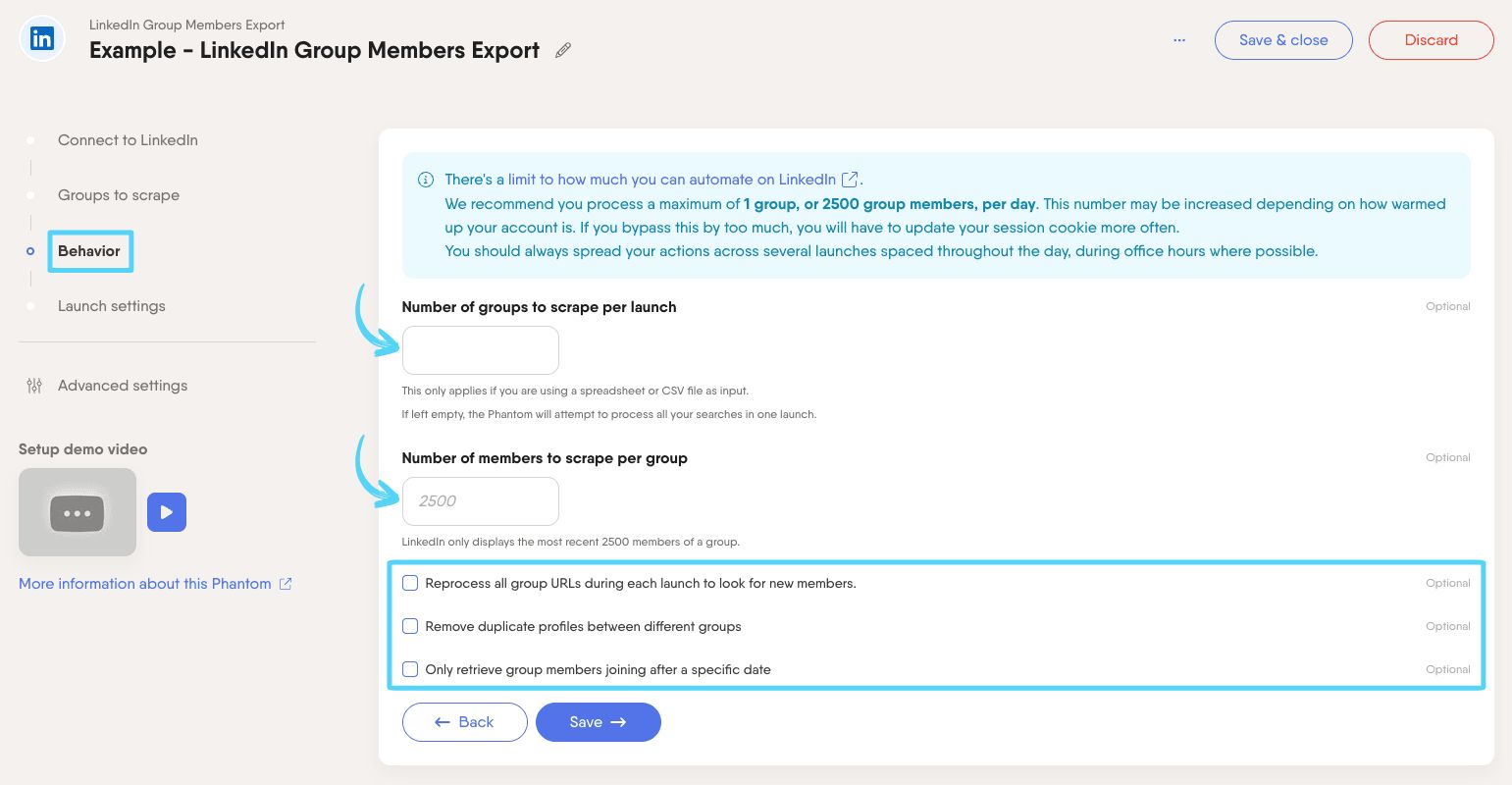
Task: Check Remove duplicate profiles between groups
Action: tap(410, 626)
